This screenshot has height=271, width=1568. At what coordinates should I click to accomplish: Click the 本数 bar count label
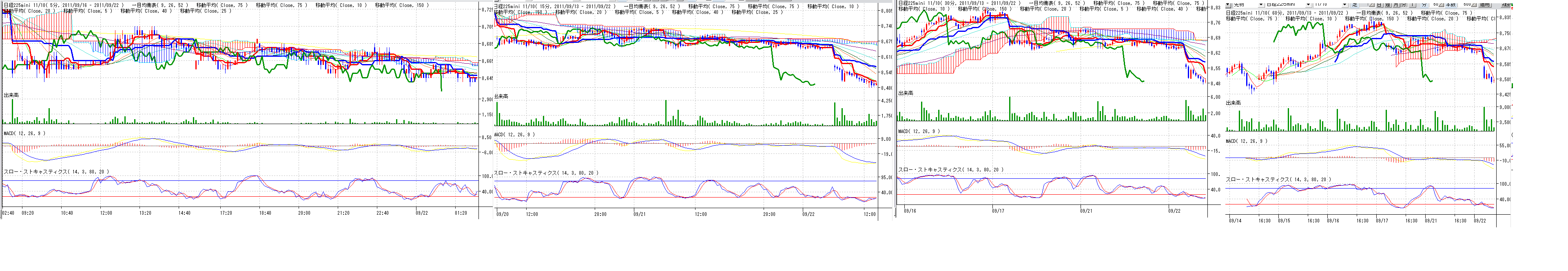(x=1451, y=5)
